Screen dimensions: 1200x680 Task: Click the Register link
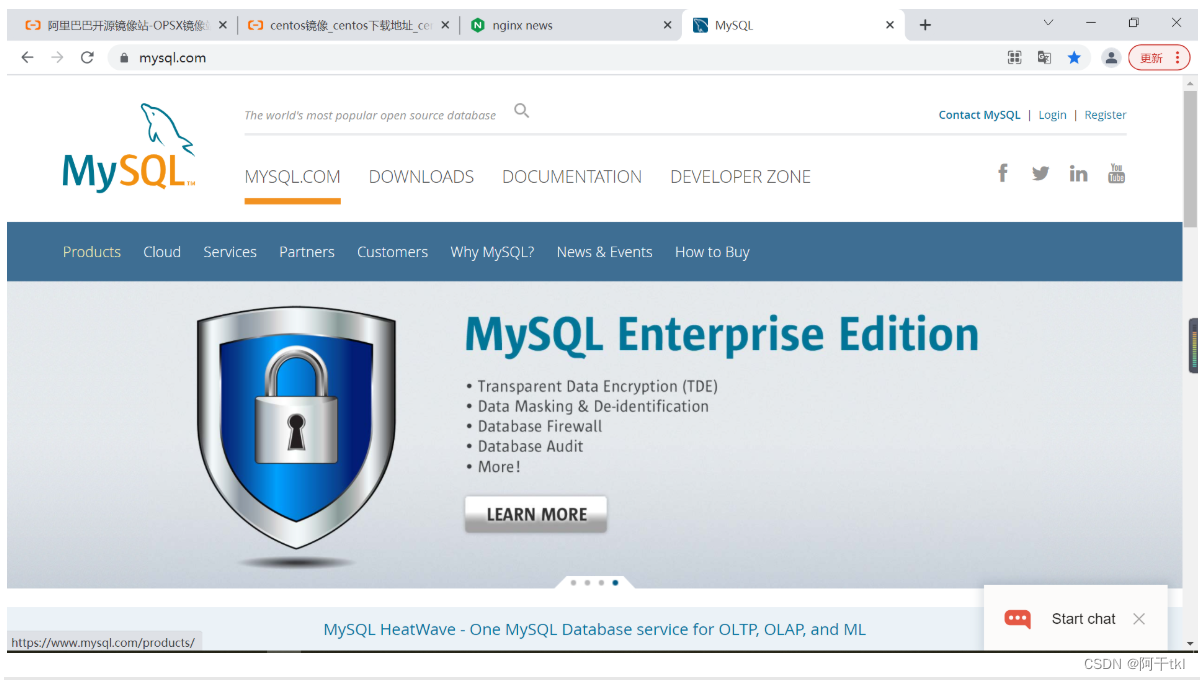point(1105,115)
